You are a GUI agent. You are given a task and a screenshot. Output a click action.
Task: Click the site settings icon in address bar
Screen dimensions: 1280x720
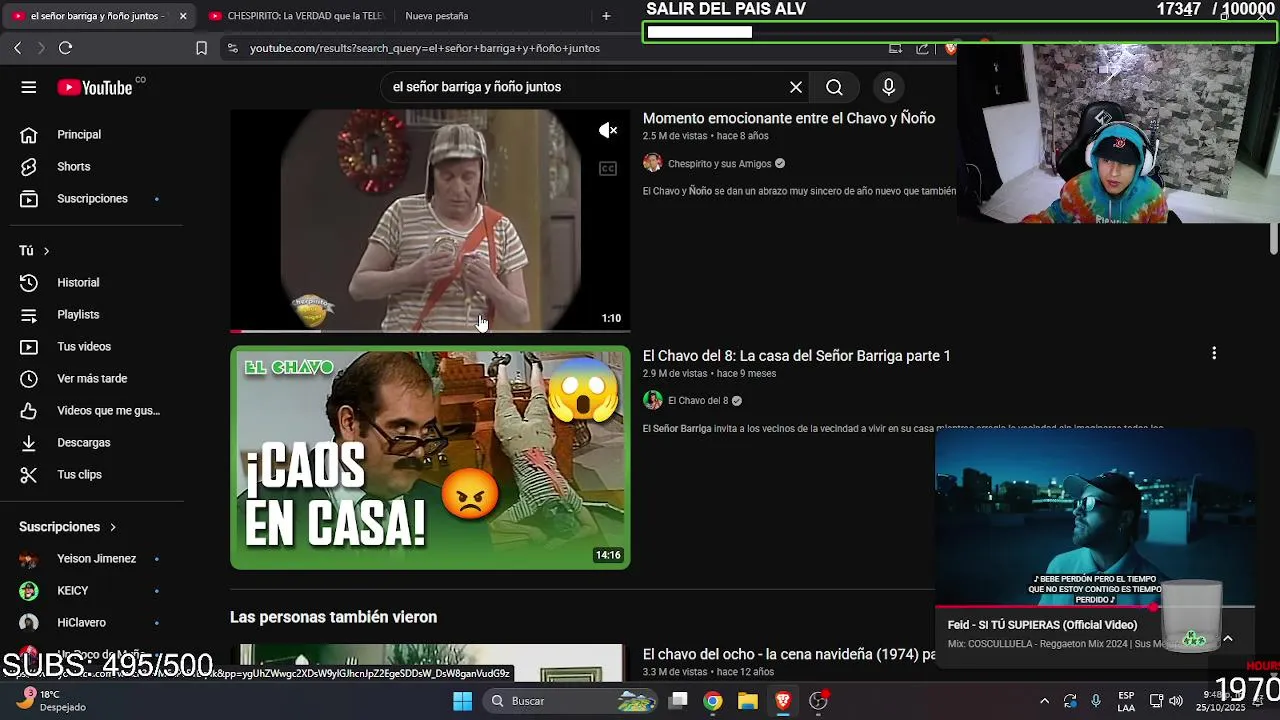coord(232,48)
